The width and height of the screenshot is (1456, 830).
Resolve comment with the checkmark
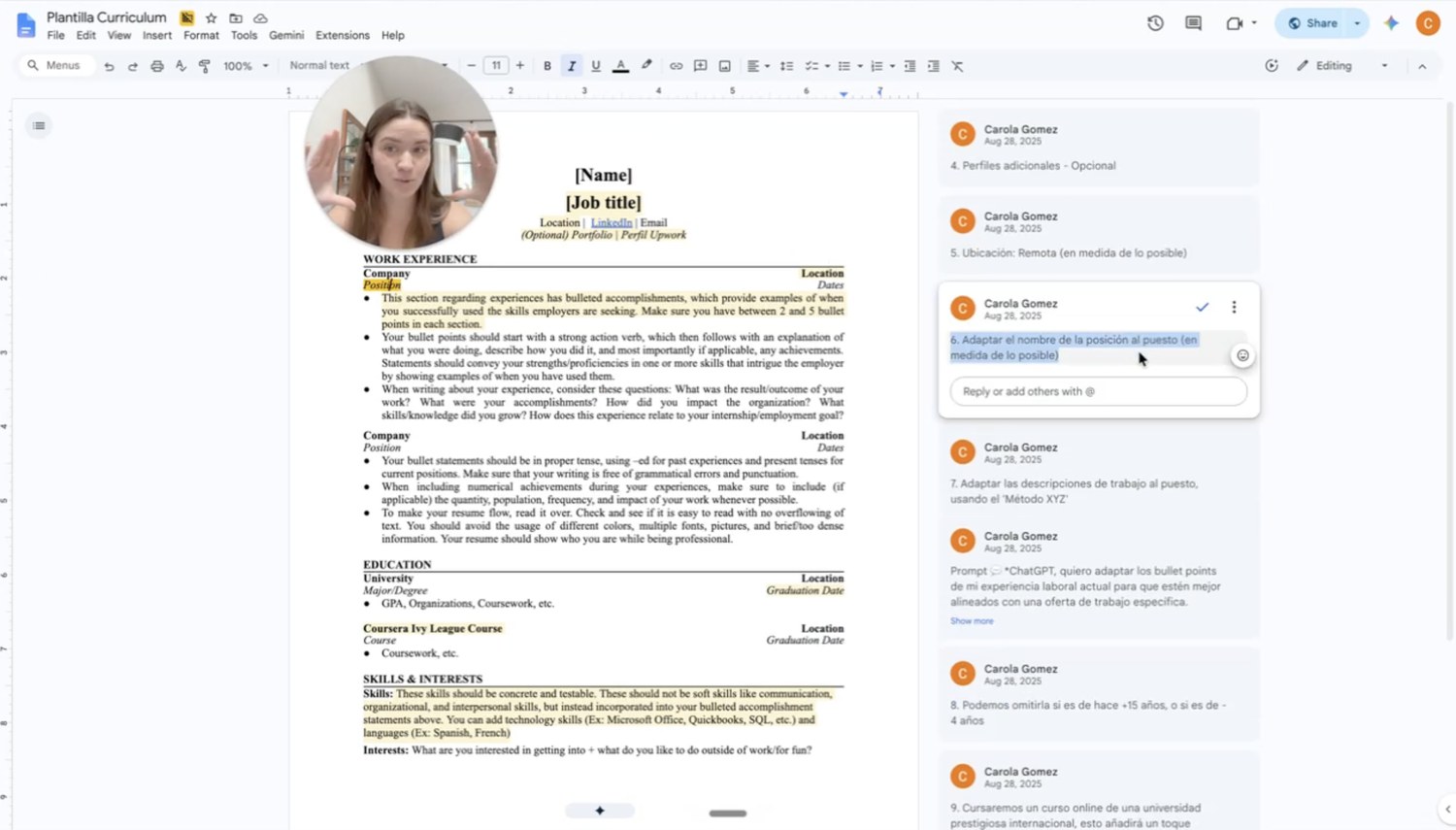coord(1202,307)
